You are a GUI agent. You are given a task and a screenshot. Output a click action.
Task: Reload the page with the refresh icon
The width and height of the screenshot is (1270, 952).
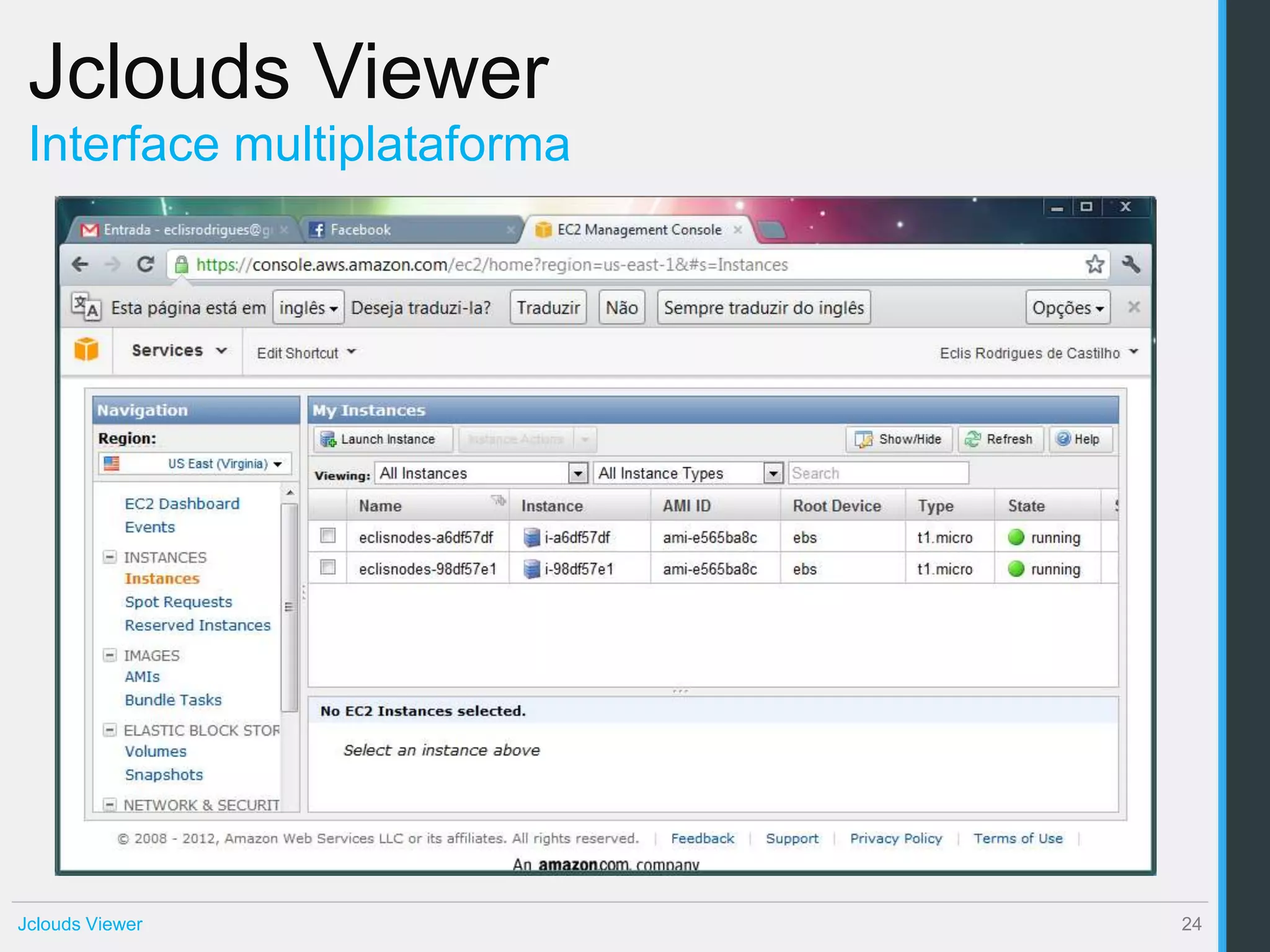(x=146, y=265)
